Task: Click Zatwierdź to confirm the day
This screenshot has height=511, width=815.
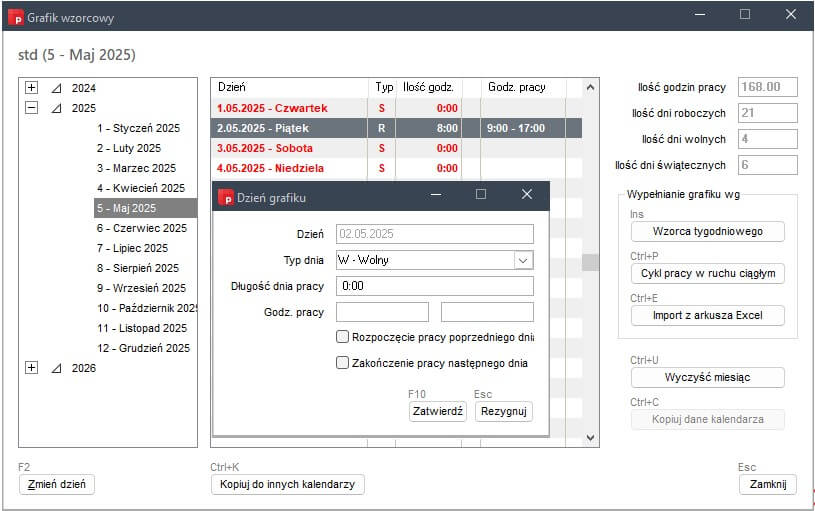Action: click(437, 411)
